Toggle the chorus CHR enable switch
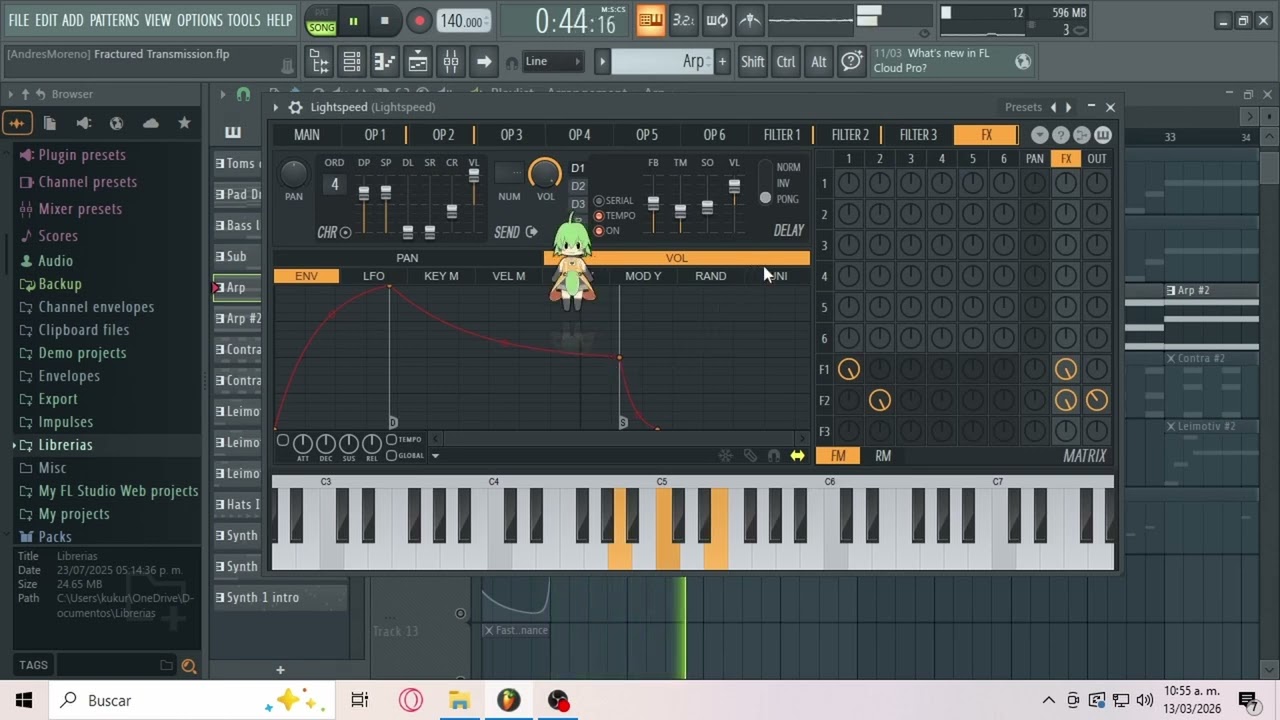 point(345,233)
